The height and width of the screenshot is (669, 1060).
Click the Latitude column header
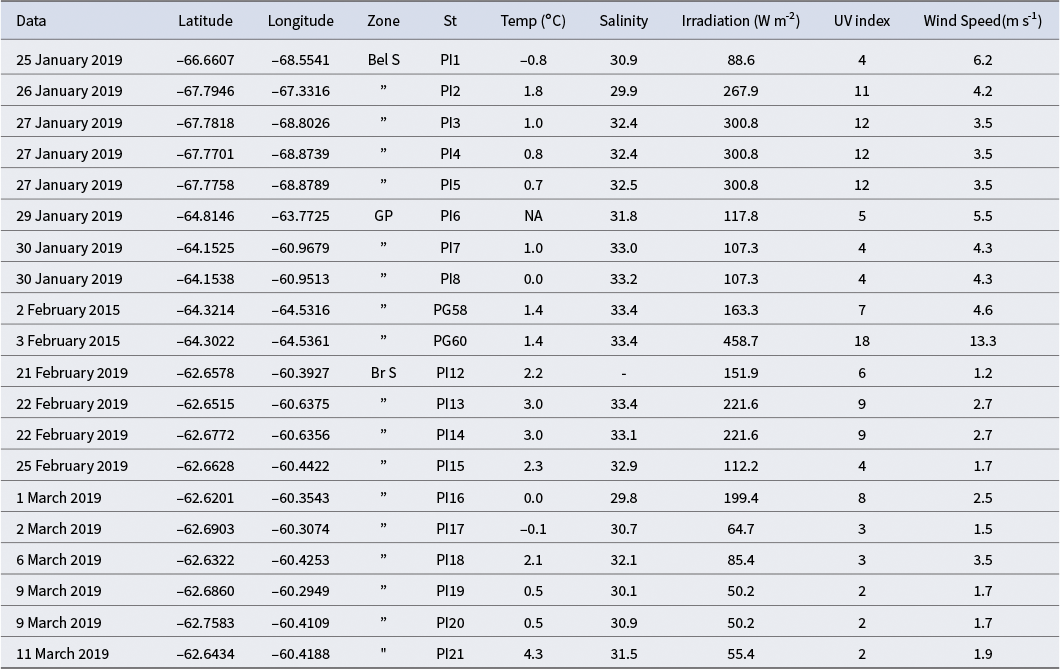click(206, 21)
